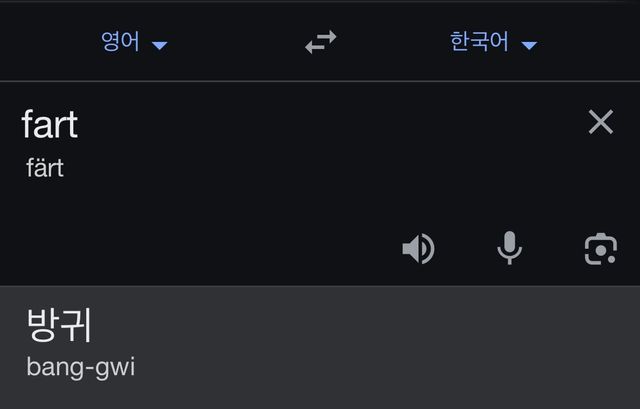Tap the phonetic text "färt"
This screenshot has width=640, height=409.
45,168
